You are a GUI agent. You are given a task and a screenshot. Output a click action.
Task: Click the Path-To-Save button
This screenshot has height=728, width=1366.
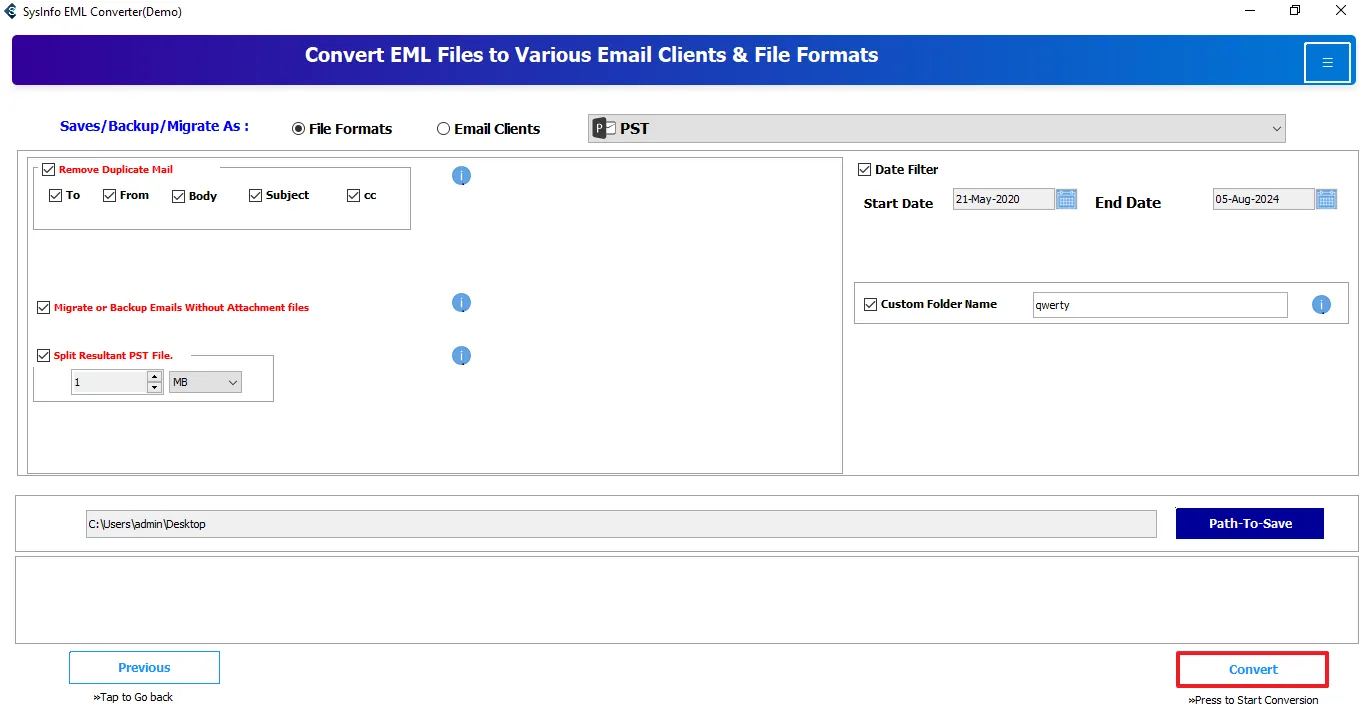[x=1249, y=524]
